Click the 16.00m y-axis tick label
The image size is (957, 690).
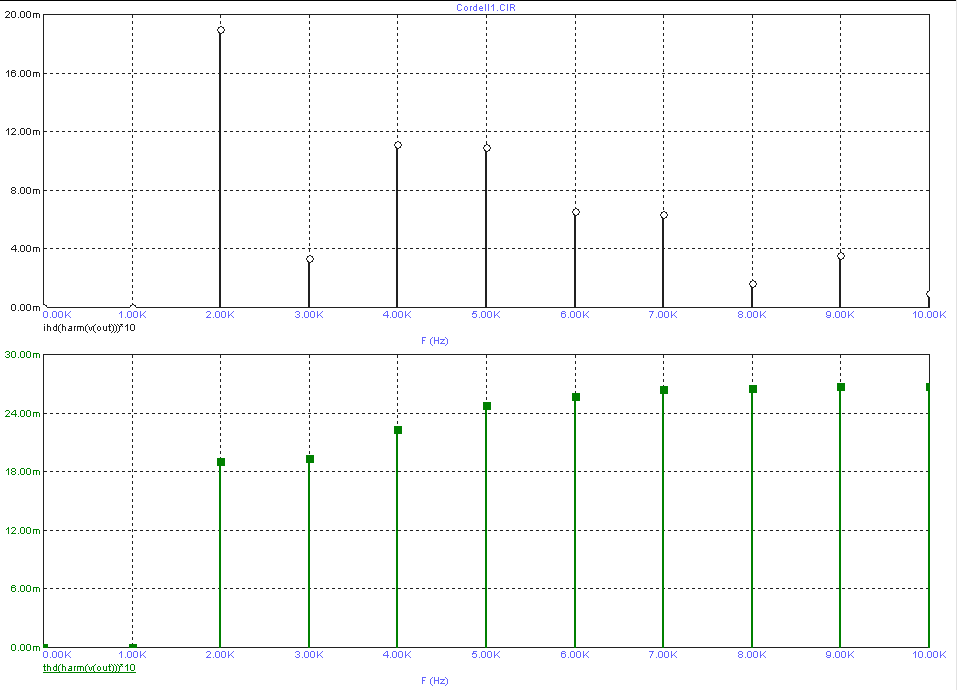[22, 73]
